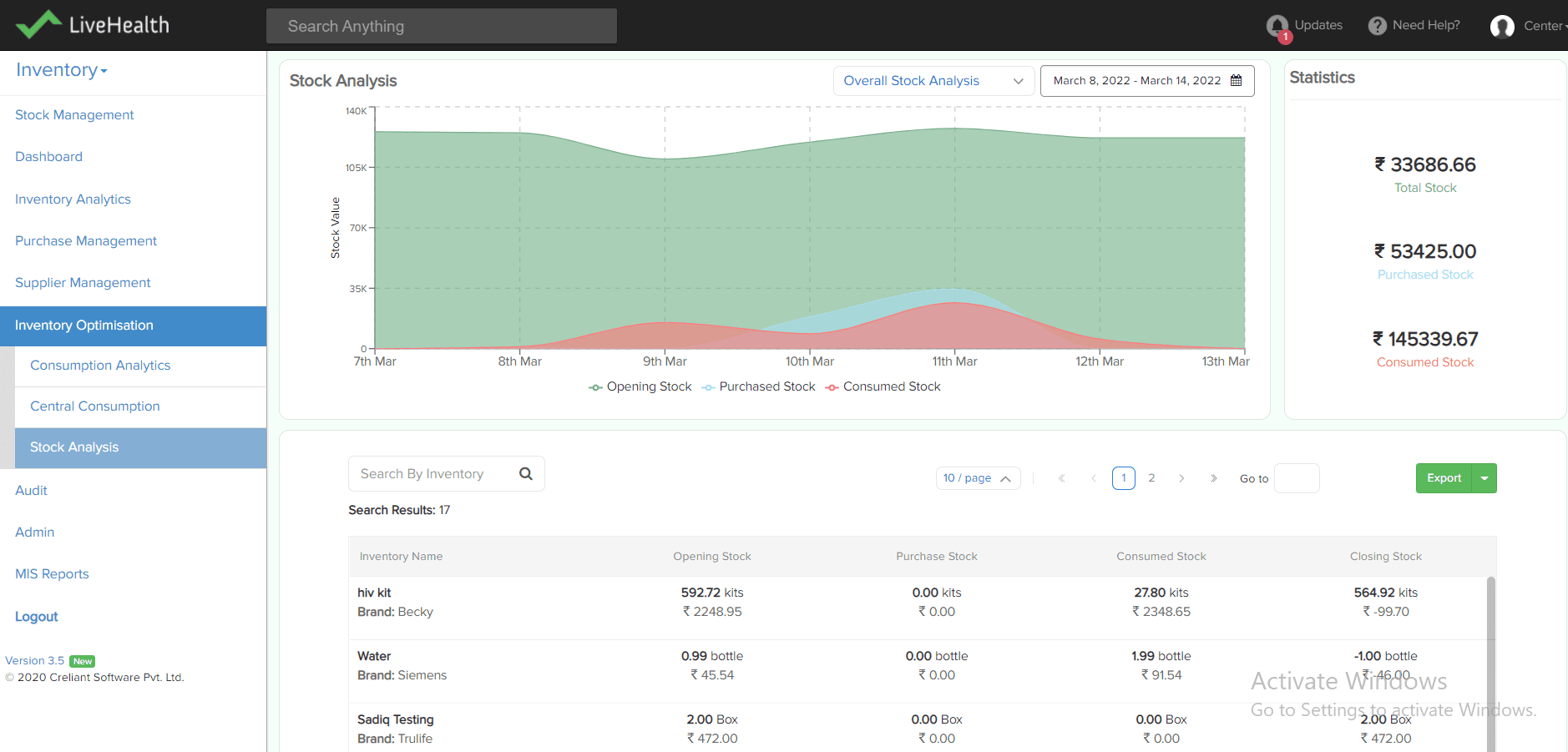The image size is (1568, 752).
Task: Open Consumption Analytics in the sidebar
Action: point(100,366)
